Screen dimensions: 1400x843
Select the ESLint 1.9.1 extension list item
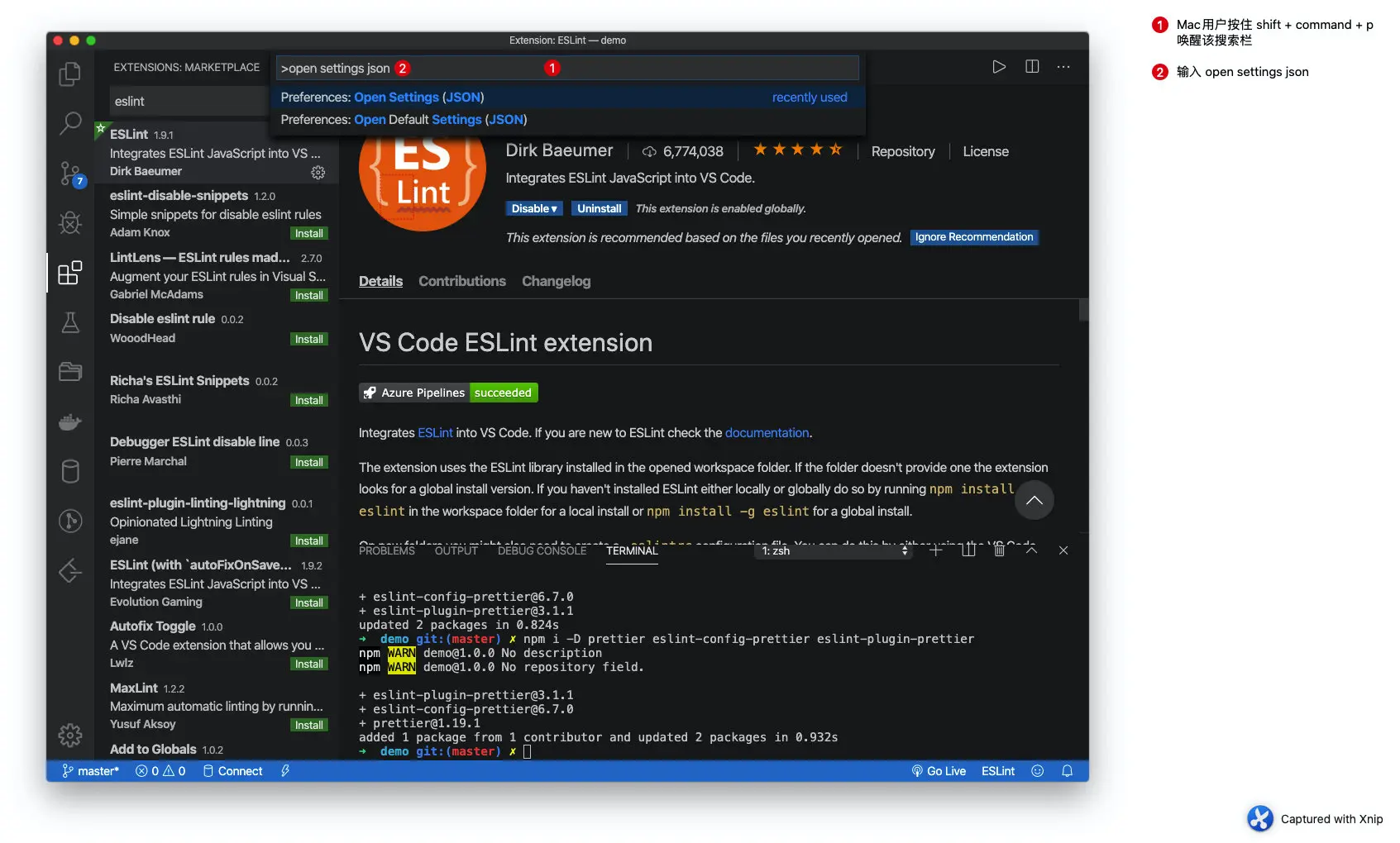coord(217,152)
